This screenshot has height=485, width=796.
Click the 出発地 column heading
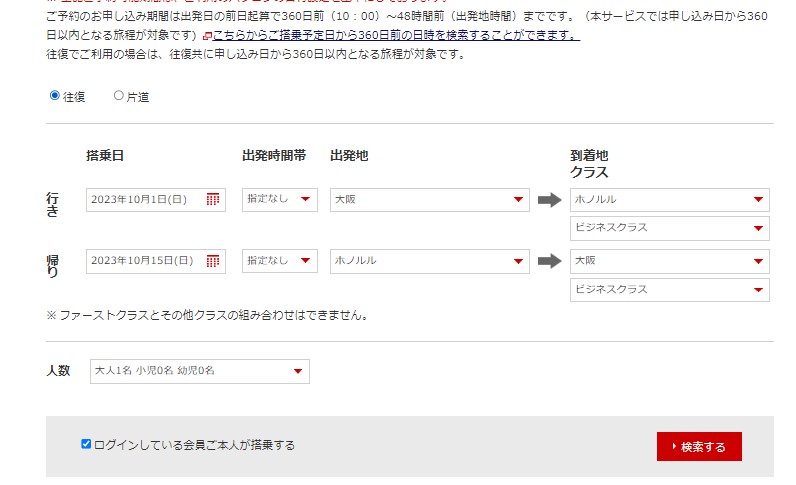tap(349, 155)
